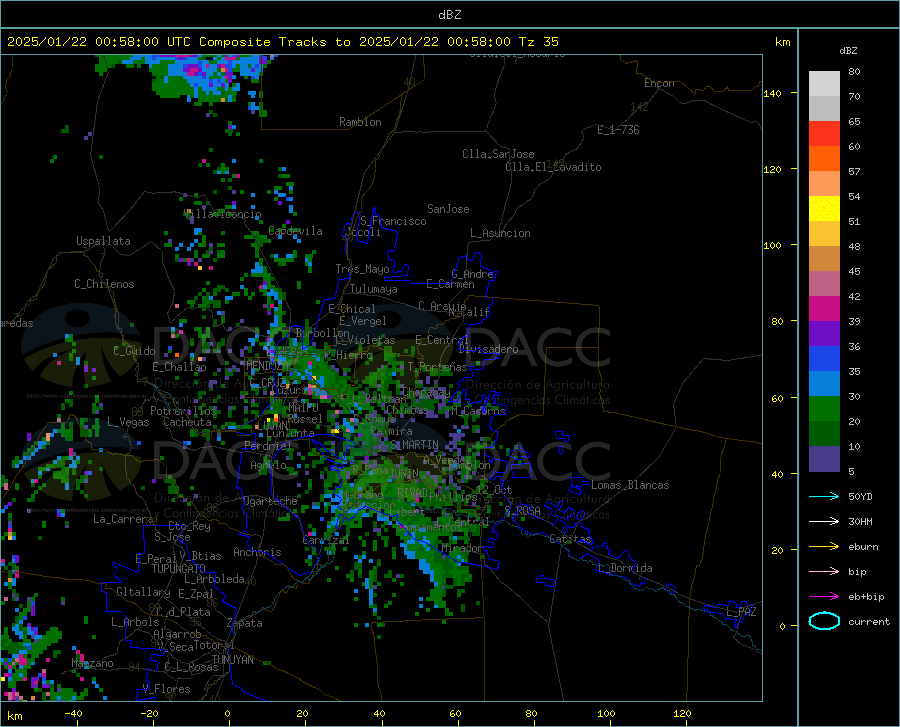This screenshot has width=900, height=727.
Task: Click the 48 dBZ amber color swatch
Action: click(824, 234)
